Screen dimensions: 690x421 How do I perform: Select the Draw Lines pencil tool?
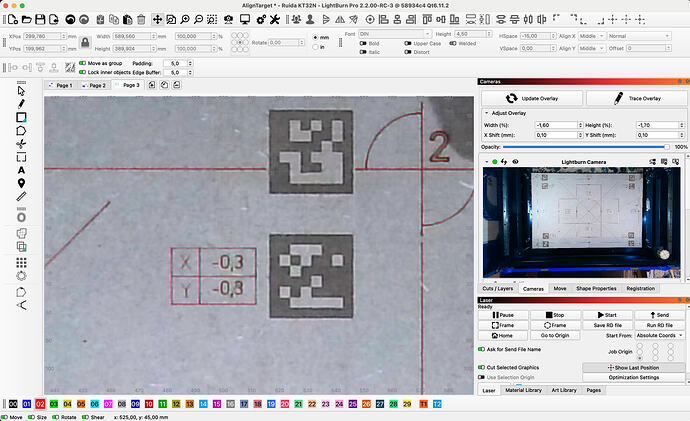(21, 104)
